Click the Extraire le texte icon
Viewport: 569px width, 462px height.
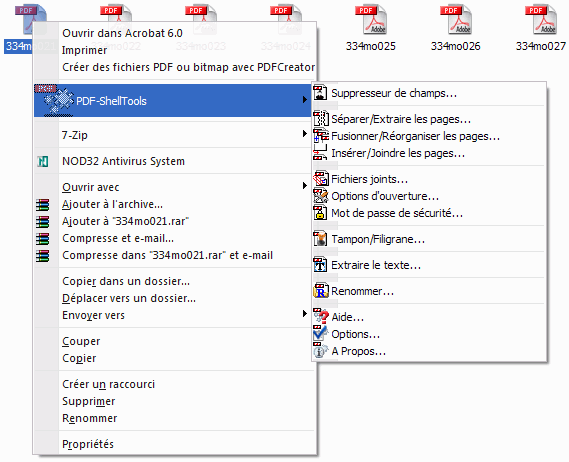tap(320, 265)
